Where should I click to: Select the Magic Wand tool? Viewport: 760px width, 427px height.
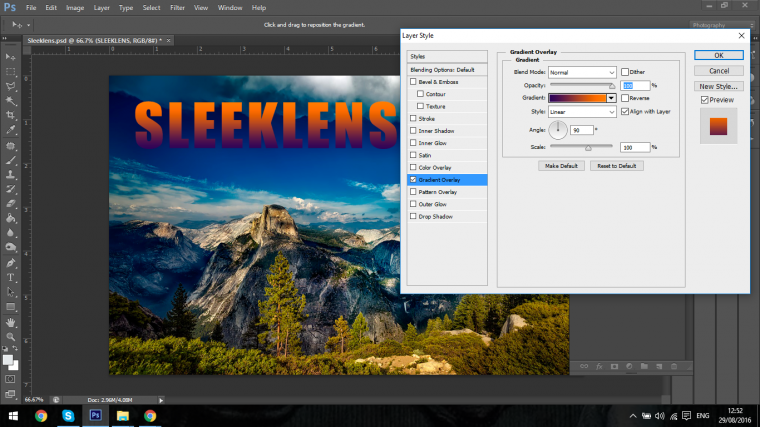pyautogui.click(x=10, y=101)
